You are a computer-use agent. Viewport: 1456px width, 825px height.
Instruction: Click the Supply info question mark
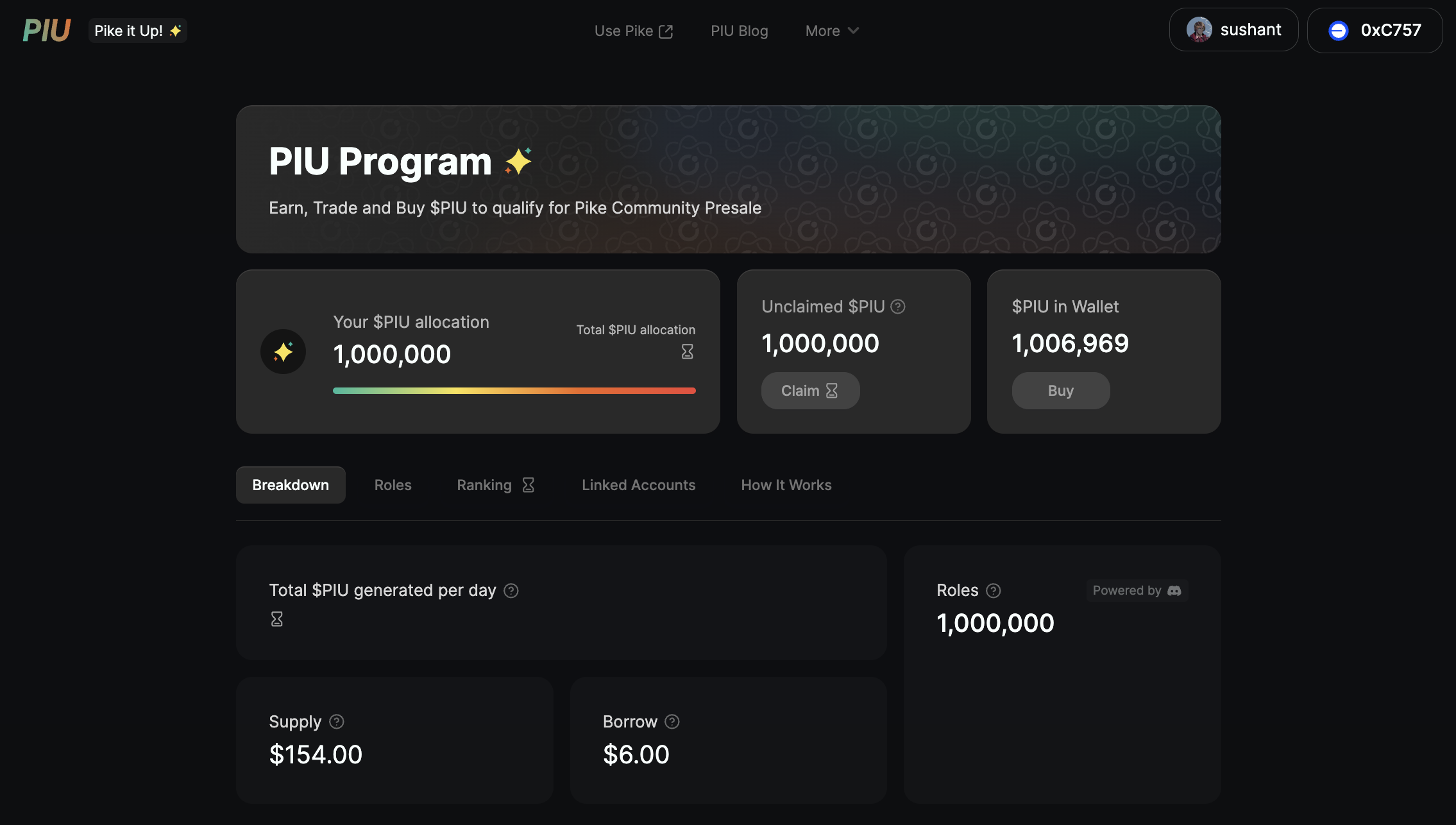pyautogui.click(x=337, y=722)
